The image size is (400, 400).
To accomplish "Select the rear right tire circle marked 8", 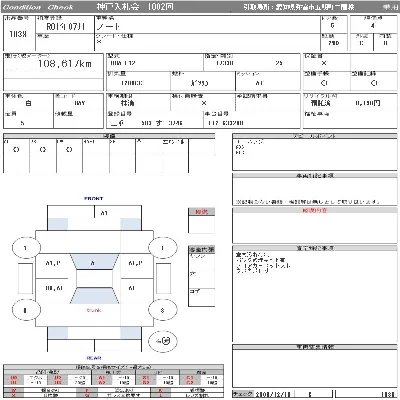I will tap(163, 310).
